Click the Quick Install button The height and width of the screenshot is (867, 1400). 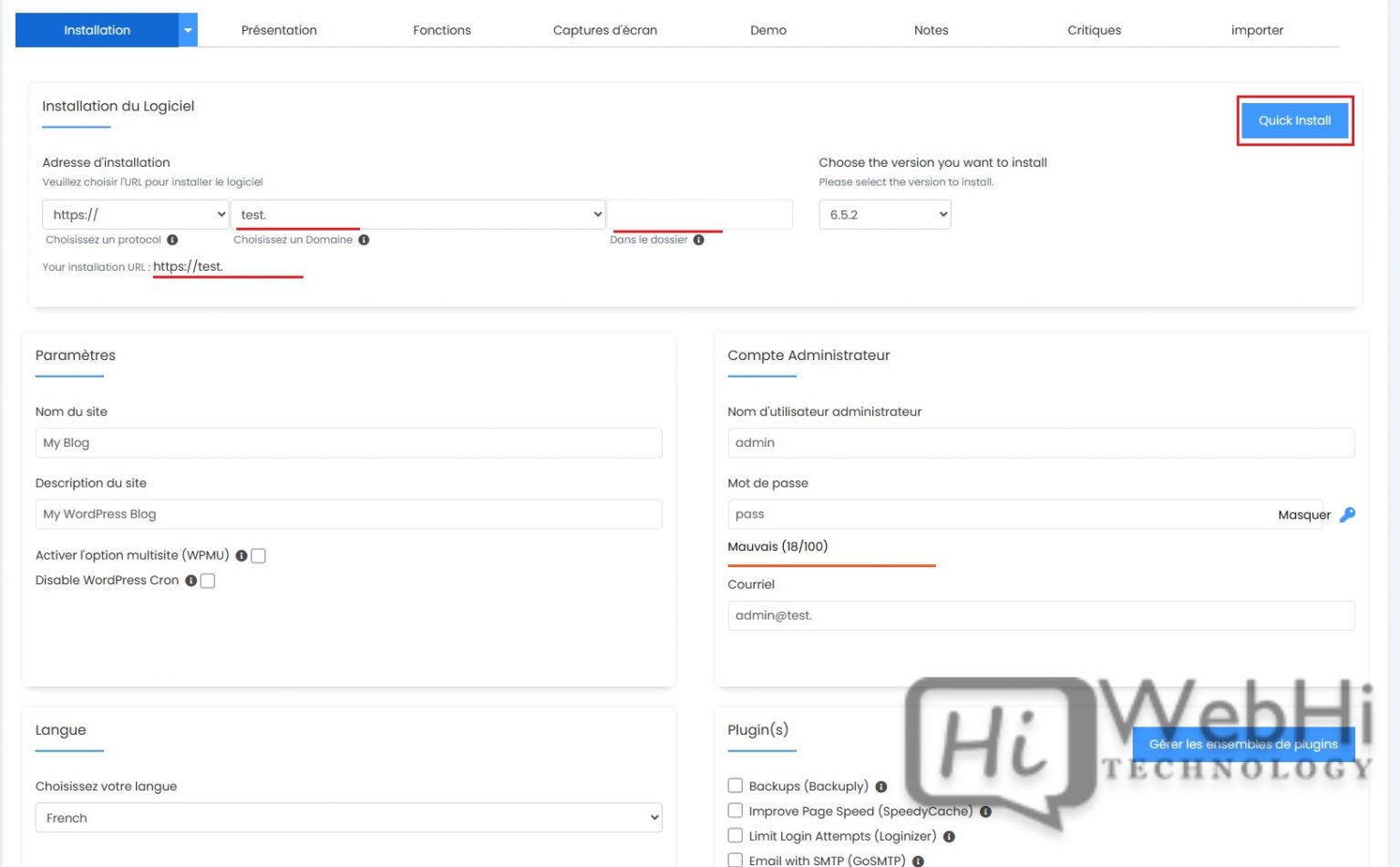tap(1294, 119)
